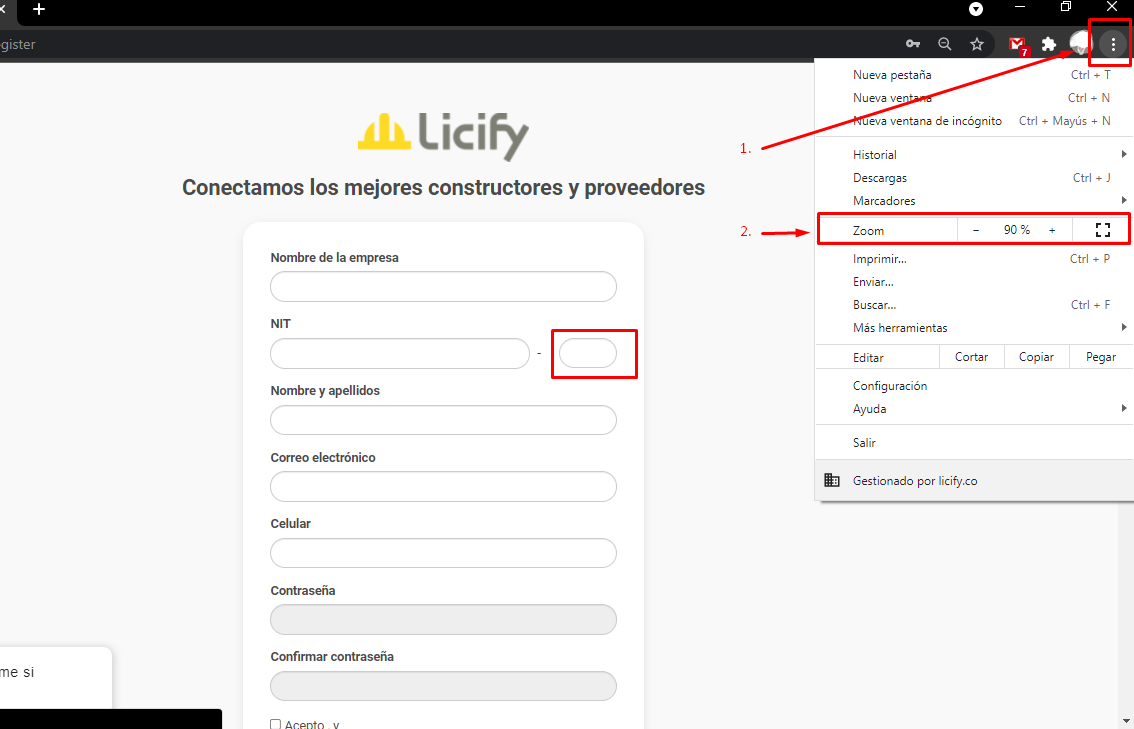
Task: Focus the main NIT number field
Action: coord(400,354)
